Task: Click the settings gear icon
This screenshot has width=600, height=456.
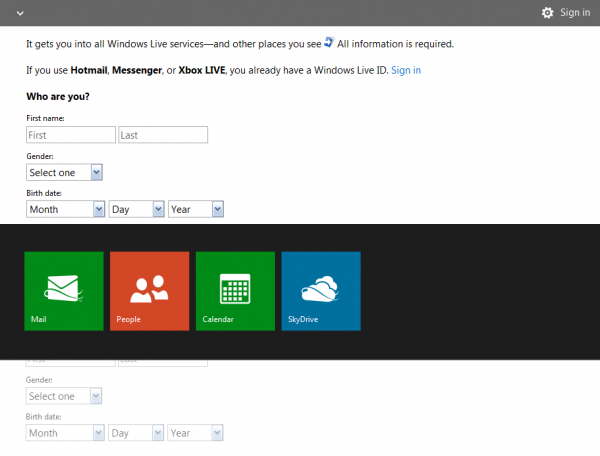Action: pos(548,13)
